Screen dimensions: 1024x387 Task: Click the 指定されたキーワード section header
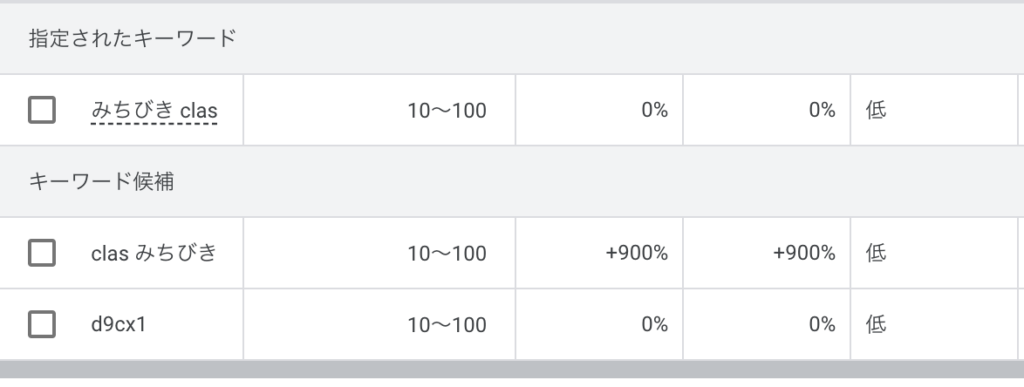(132, 39)
